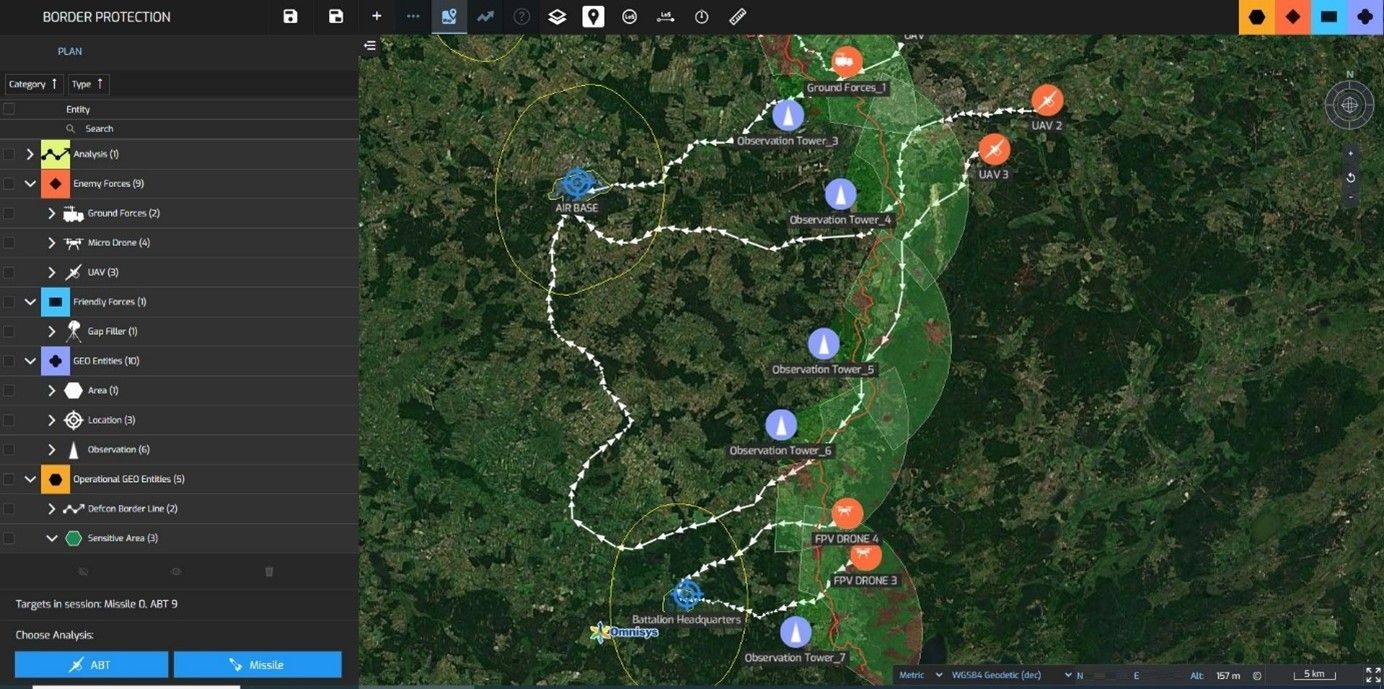This screenshot has height=689, width=1384.
Task: Select the purple cross GEO swatch top-right
Action: (1365, 17)
